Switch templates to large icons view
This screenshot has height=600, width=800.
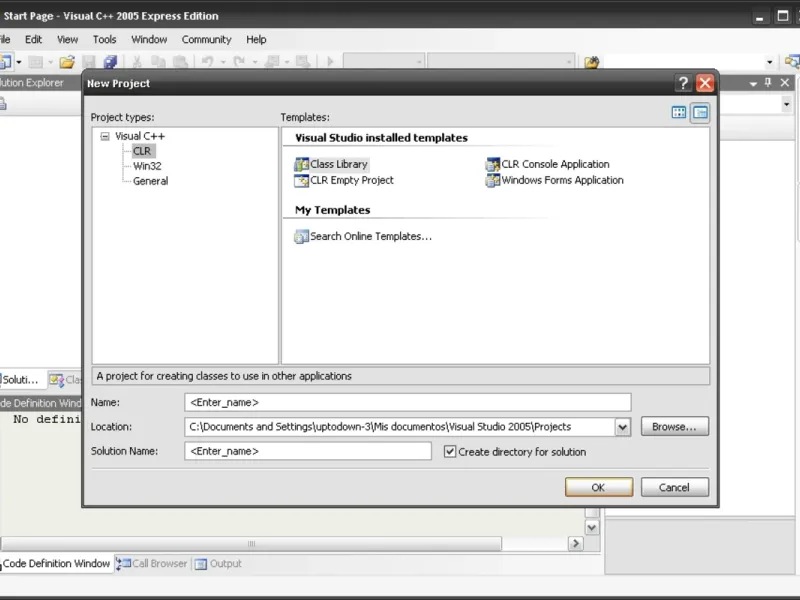(679, 112)
